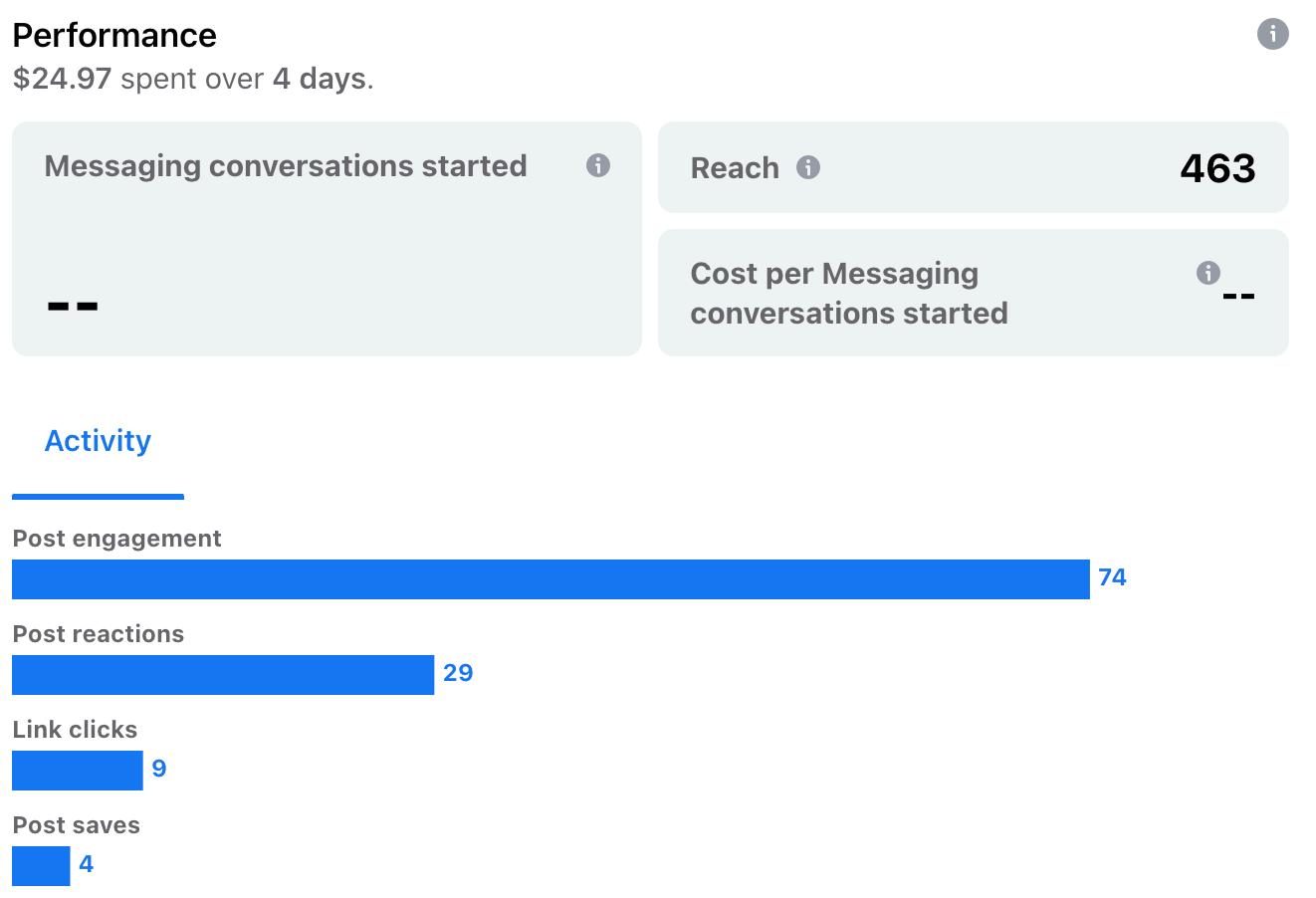Click the $24.97 spent amount

click(x=62, y=79)
